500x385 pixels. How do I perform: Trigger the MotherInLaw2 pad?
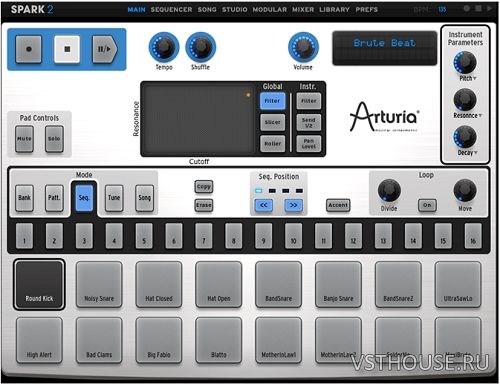(x=338, y=340)
